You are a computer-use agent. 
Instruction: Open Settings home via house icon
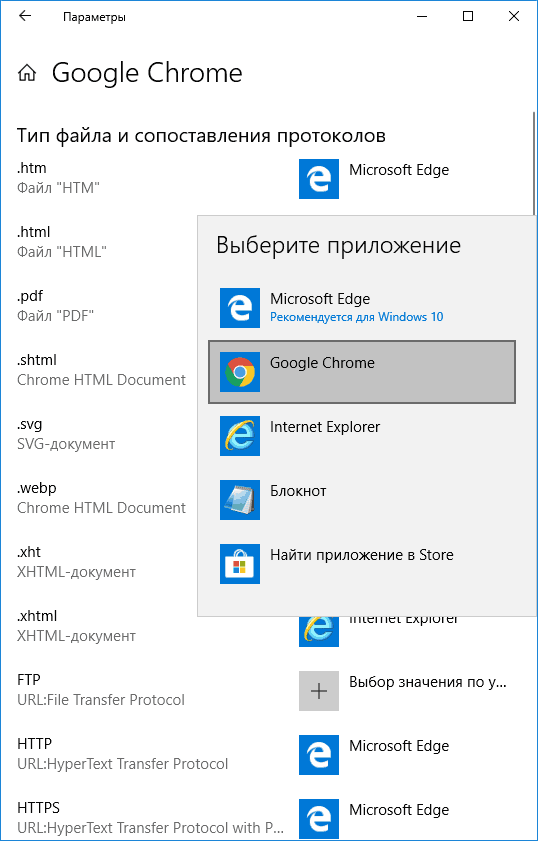click(x=27, y=73)
